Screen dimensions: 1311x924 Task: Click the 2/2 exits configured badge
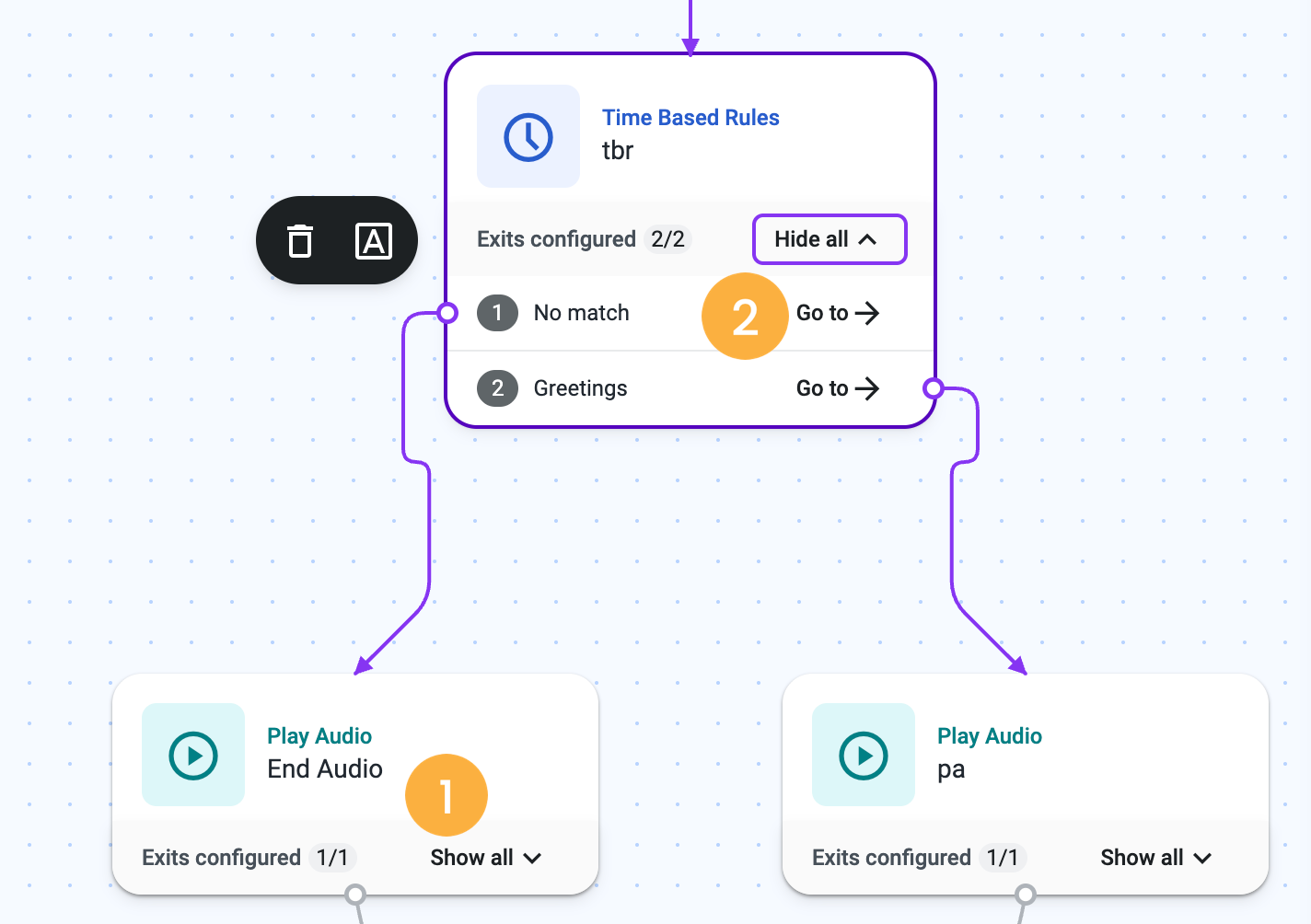click(667, 239)
